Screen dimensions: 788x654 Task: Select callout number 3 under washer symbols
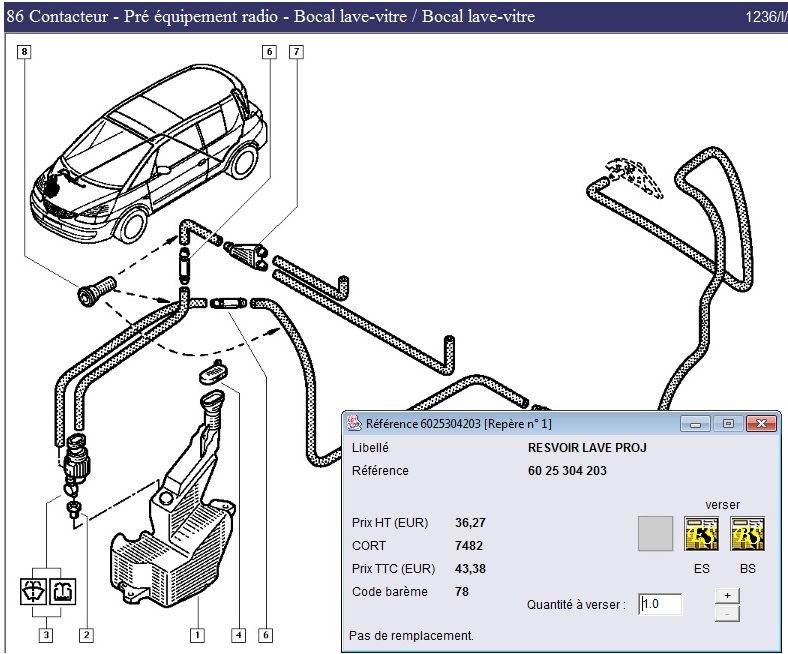pos(46,634)
